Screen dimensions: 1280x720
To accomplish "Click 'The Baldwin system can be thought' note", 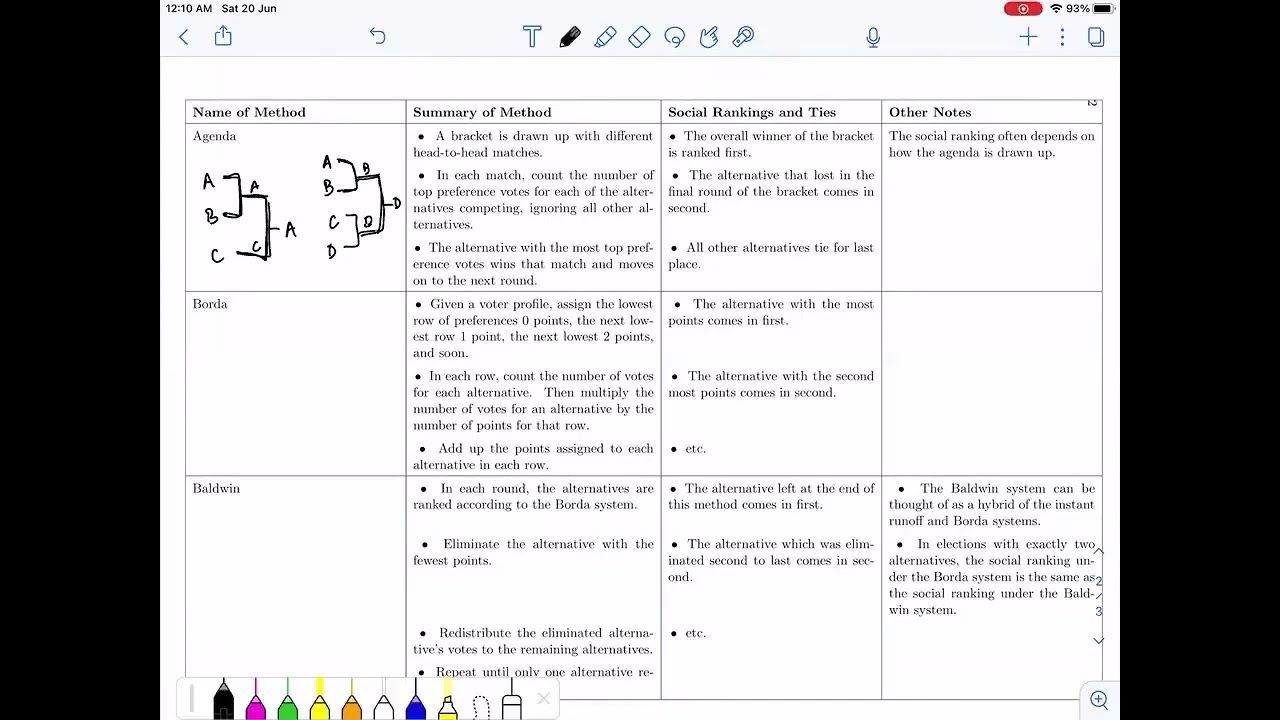I will click(992, 504).
